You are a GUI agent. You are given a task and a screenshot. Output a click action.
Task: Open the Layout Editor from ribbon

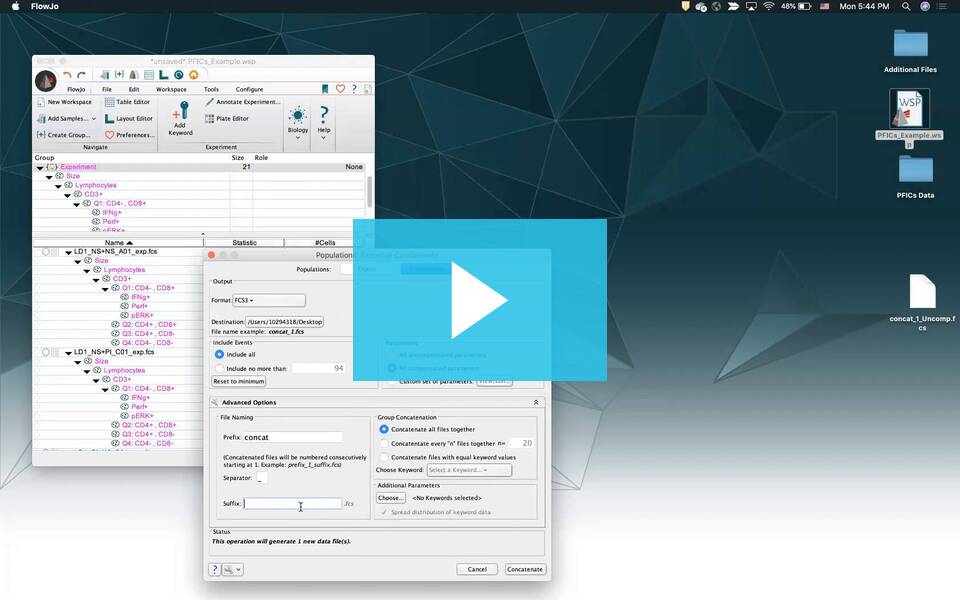(129, 119)
